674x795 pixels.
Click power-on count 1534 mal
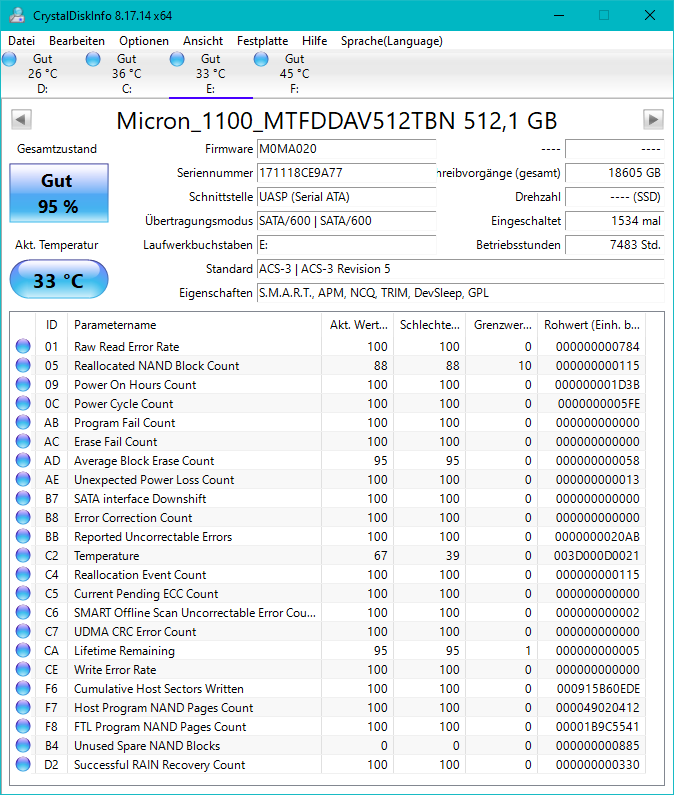[615, 221]
